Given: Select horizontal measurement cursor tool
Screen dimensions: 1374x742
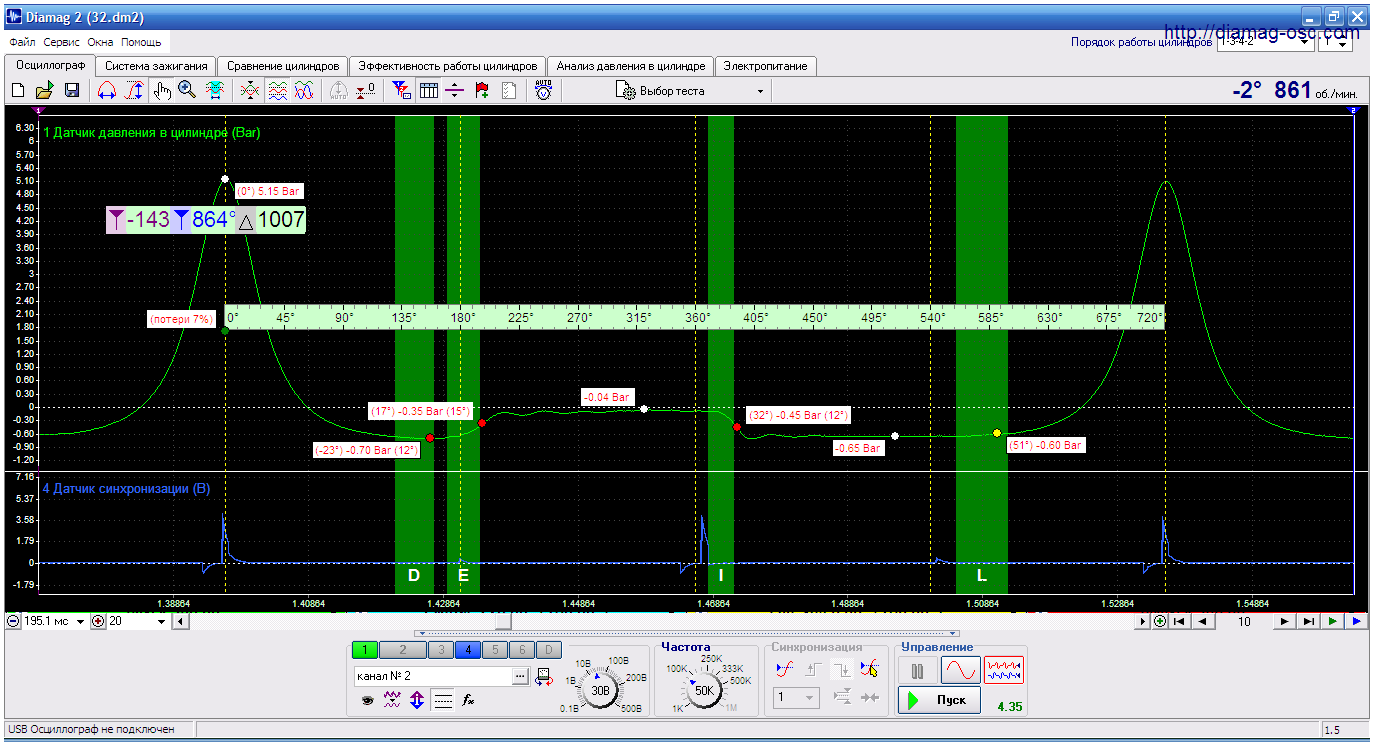Looking at the screenshot, I should (107, 90).
